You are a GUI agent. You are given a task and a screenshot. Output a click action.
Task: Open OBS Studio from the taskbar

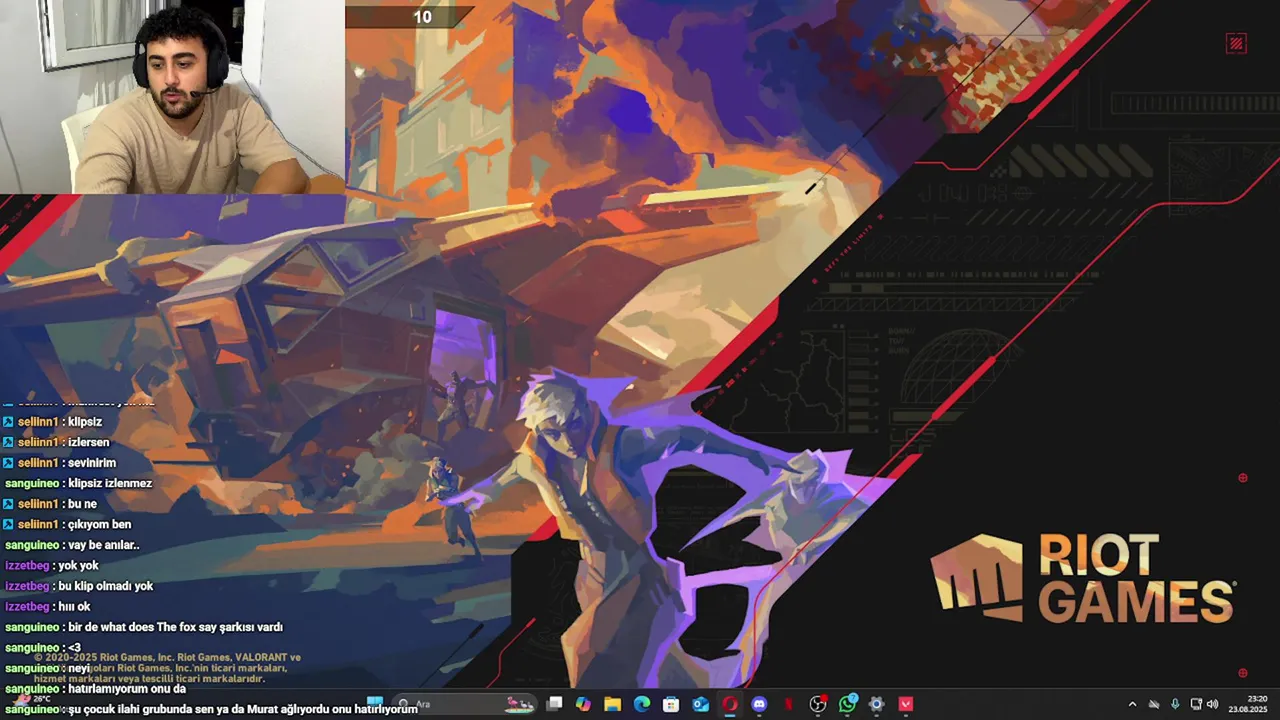tap(818, 704)
